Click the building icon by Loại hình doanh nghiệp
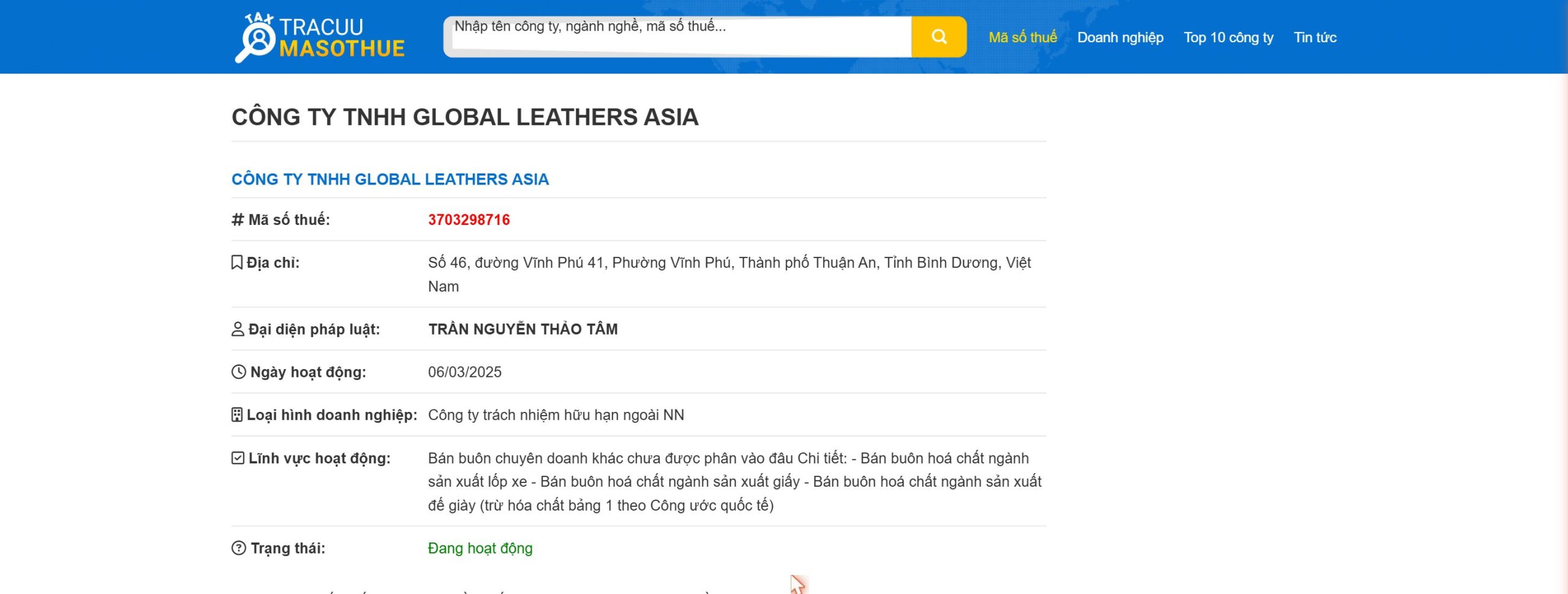 pyautogui.click(x=237, y=415)
